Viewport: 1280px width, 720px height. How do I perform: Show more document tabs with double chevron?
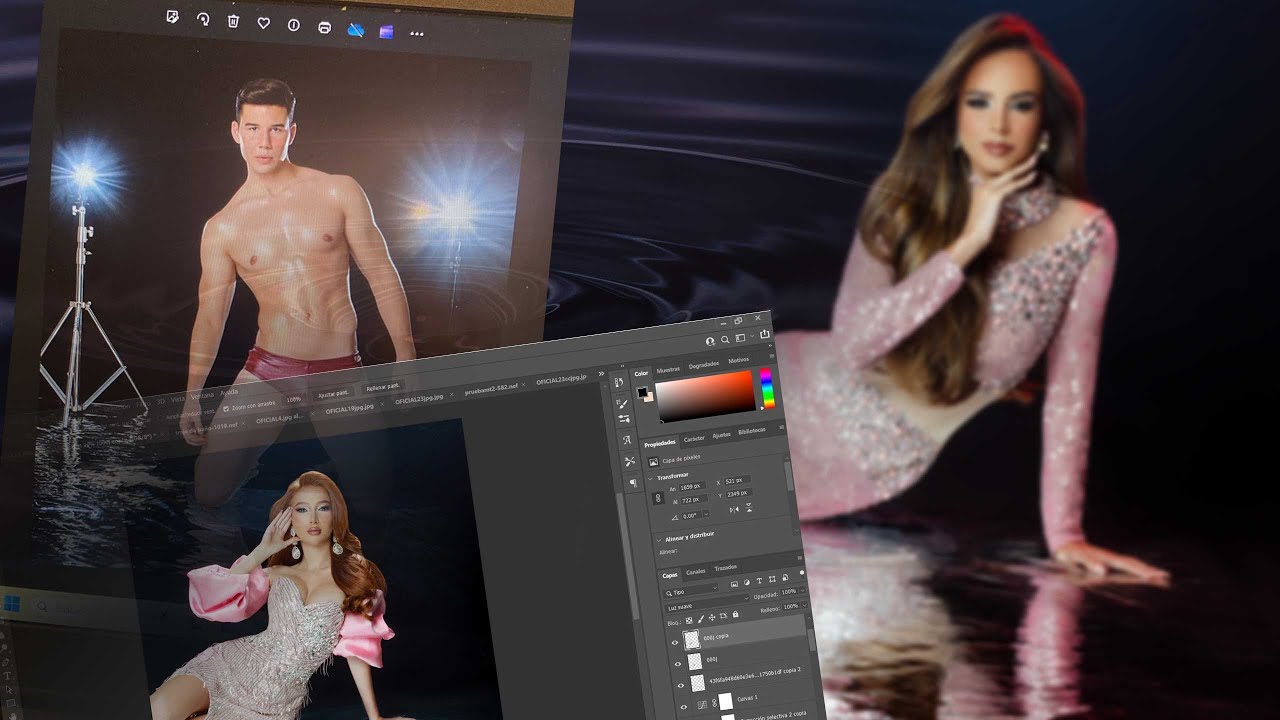click(601, 374)
